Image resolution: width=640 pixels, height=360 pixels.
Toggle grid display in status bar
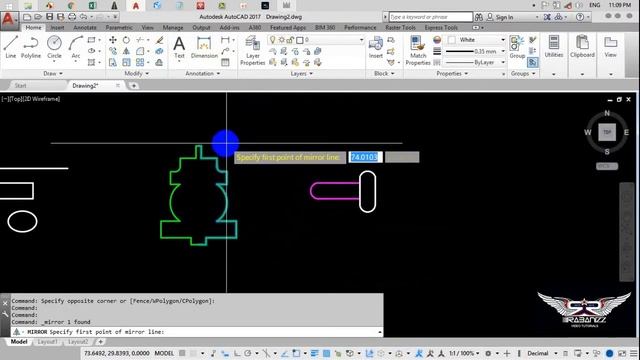click(x=182, y=353)
